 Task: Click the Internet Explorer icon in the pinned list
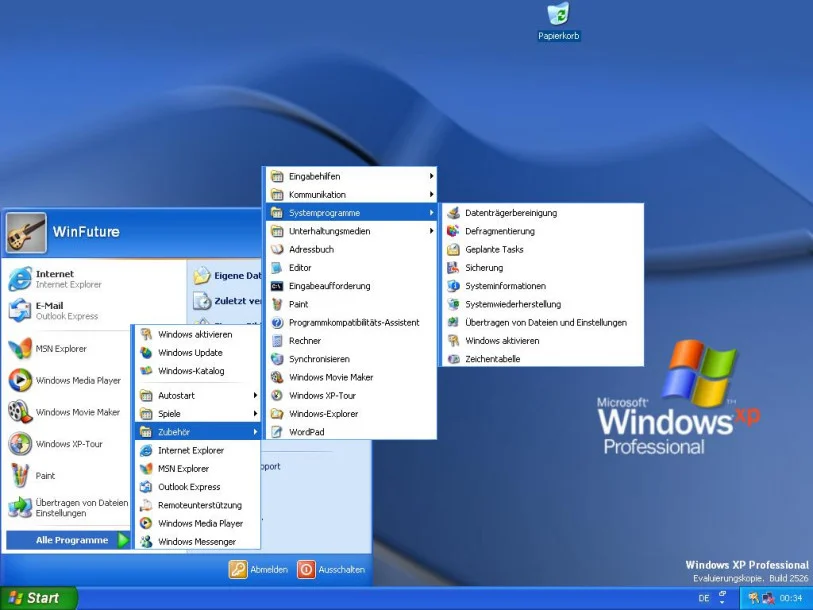[19, 279]
